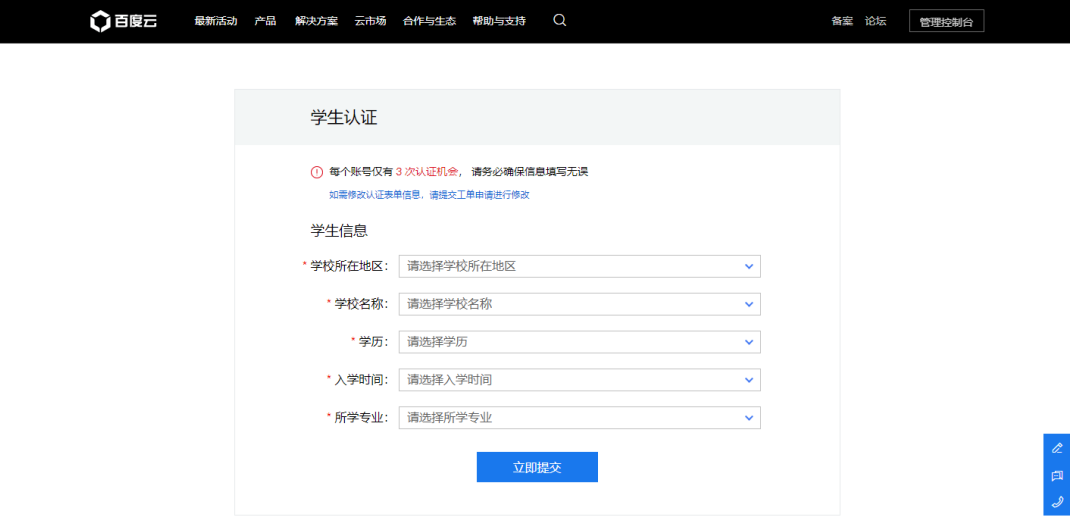Open the 学历 dropdown
Screen dimensions: 1070x532
579,342
